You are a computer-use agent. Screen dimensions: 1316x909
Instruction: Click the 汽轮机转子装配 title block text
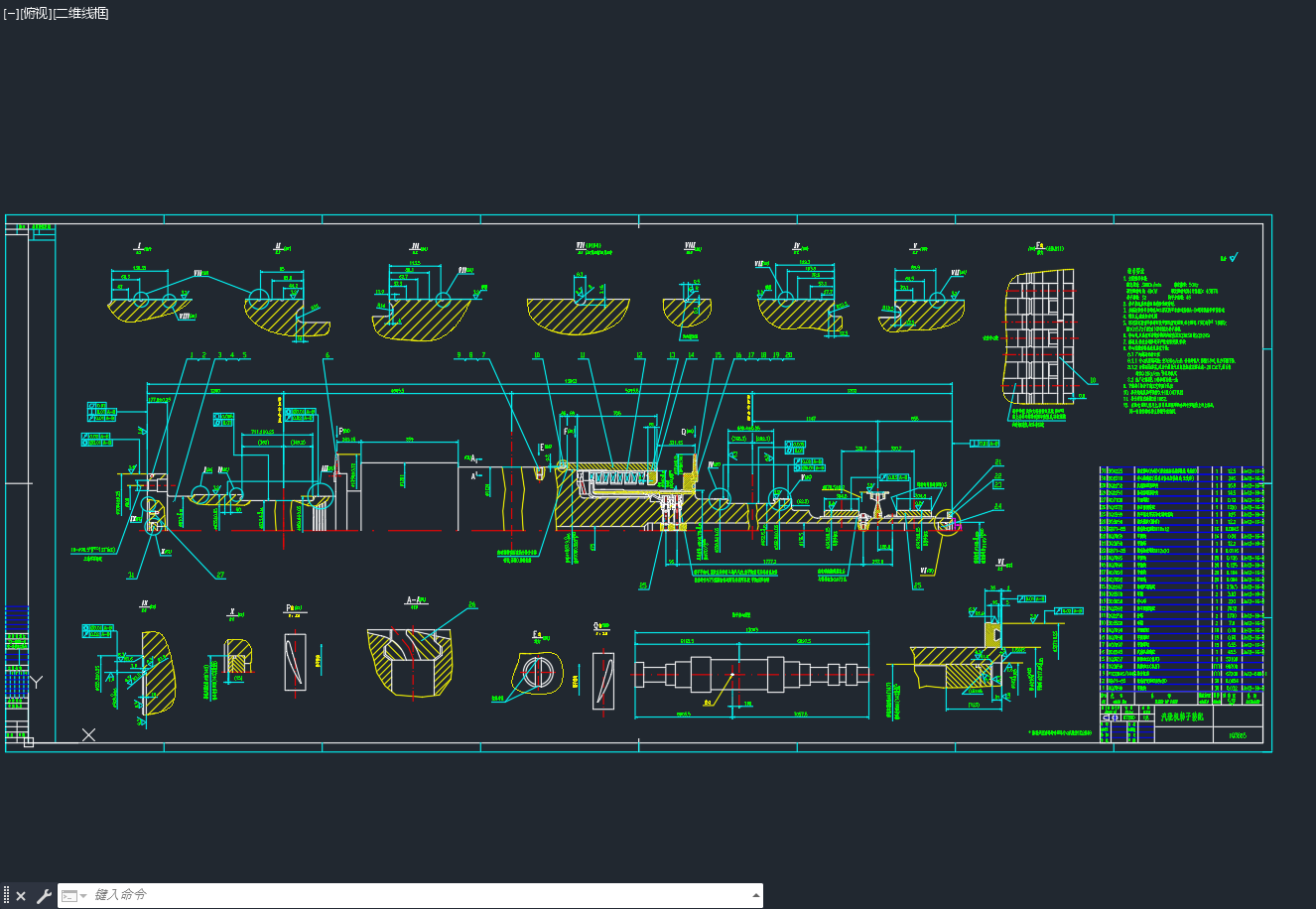[1182, 716]
